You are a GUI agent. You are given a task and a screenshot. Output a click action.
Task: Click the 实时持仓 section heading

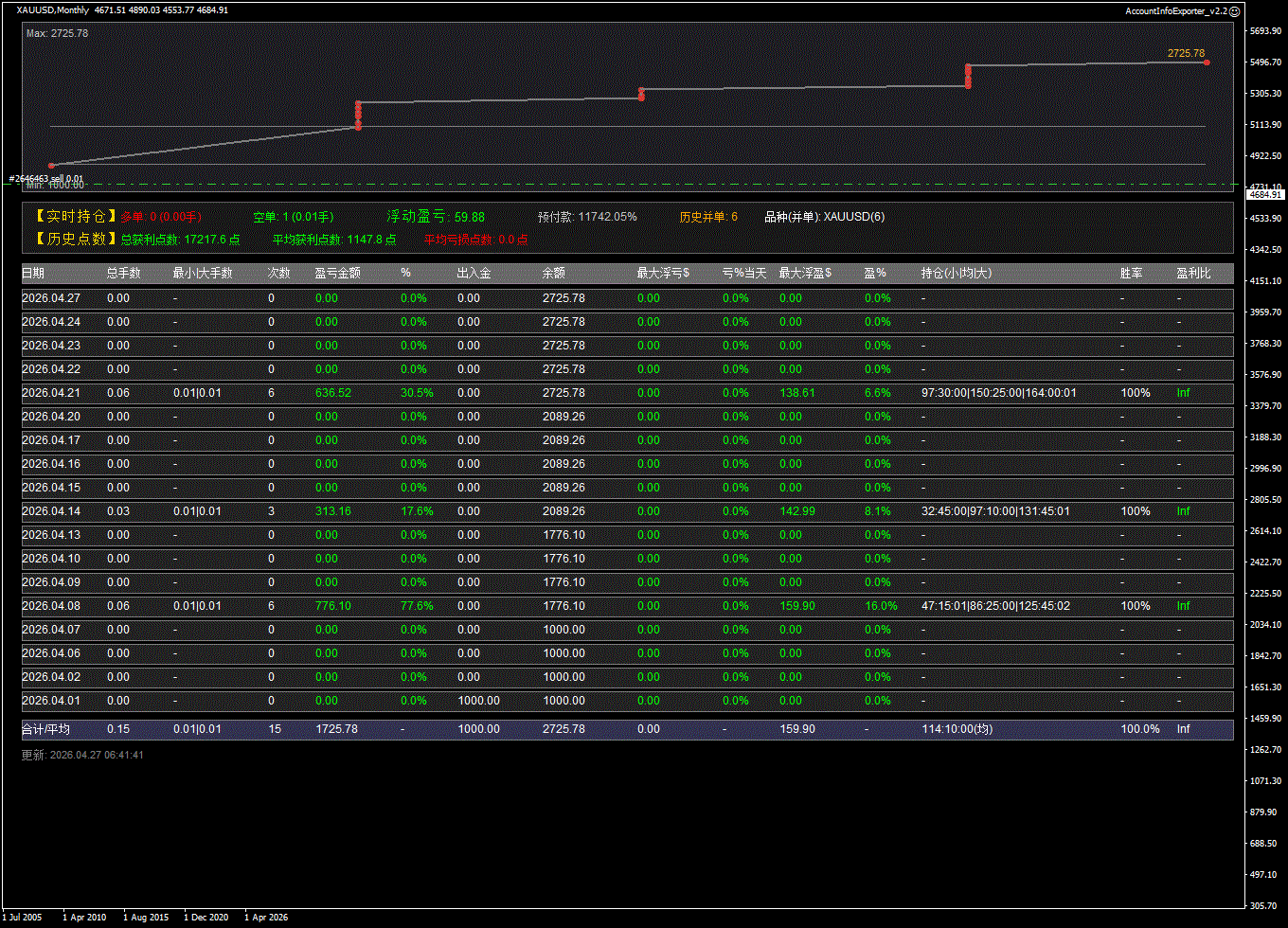71,217
